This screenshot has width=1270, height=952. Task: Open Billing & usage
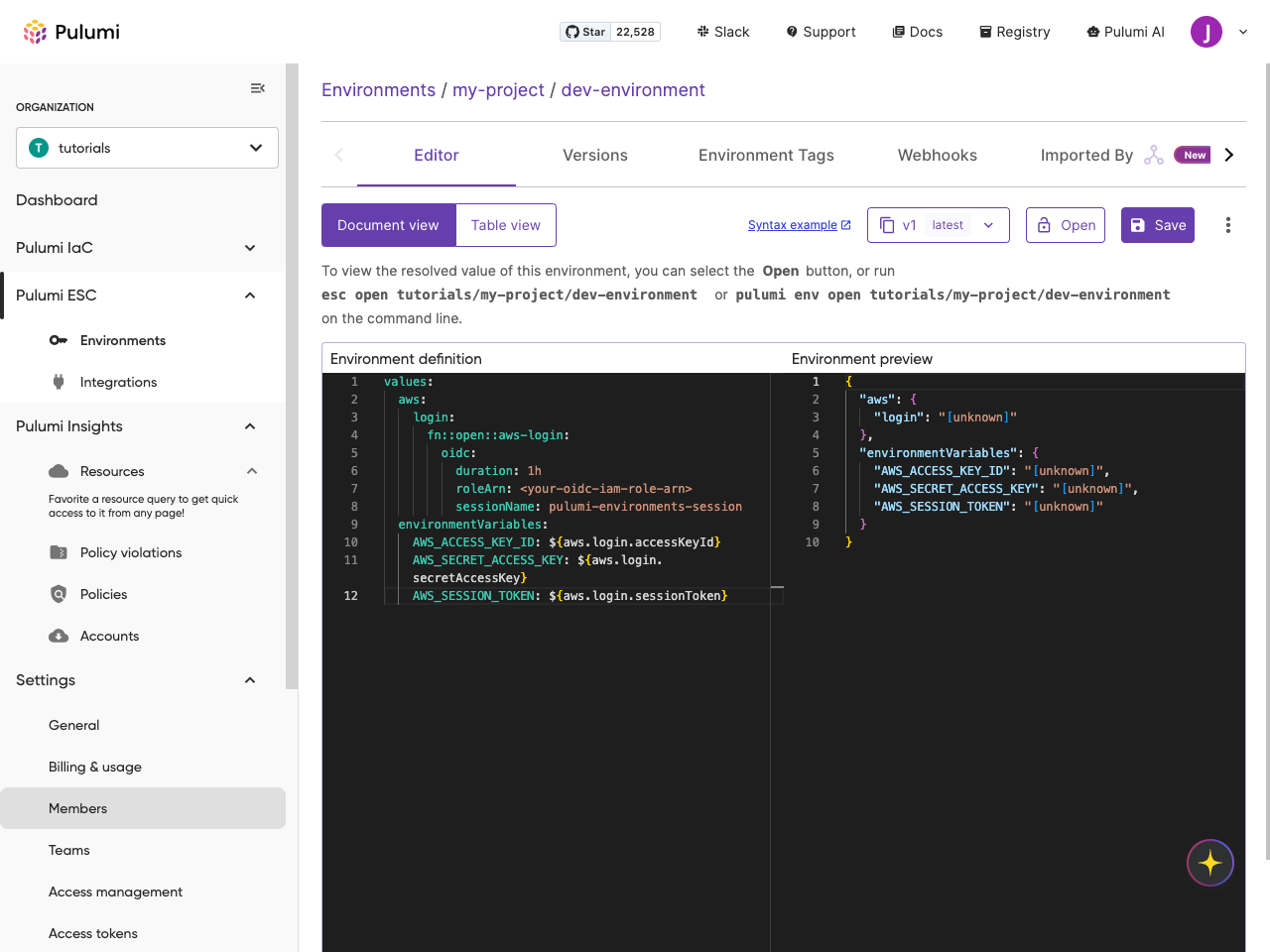pyautogui.click(x=95, y=767)
